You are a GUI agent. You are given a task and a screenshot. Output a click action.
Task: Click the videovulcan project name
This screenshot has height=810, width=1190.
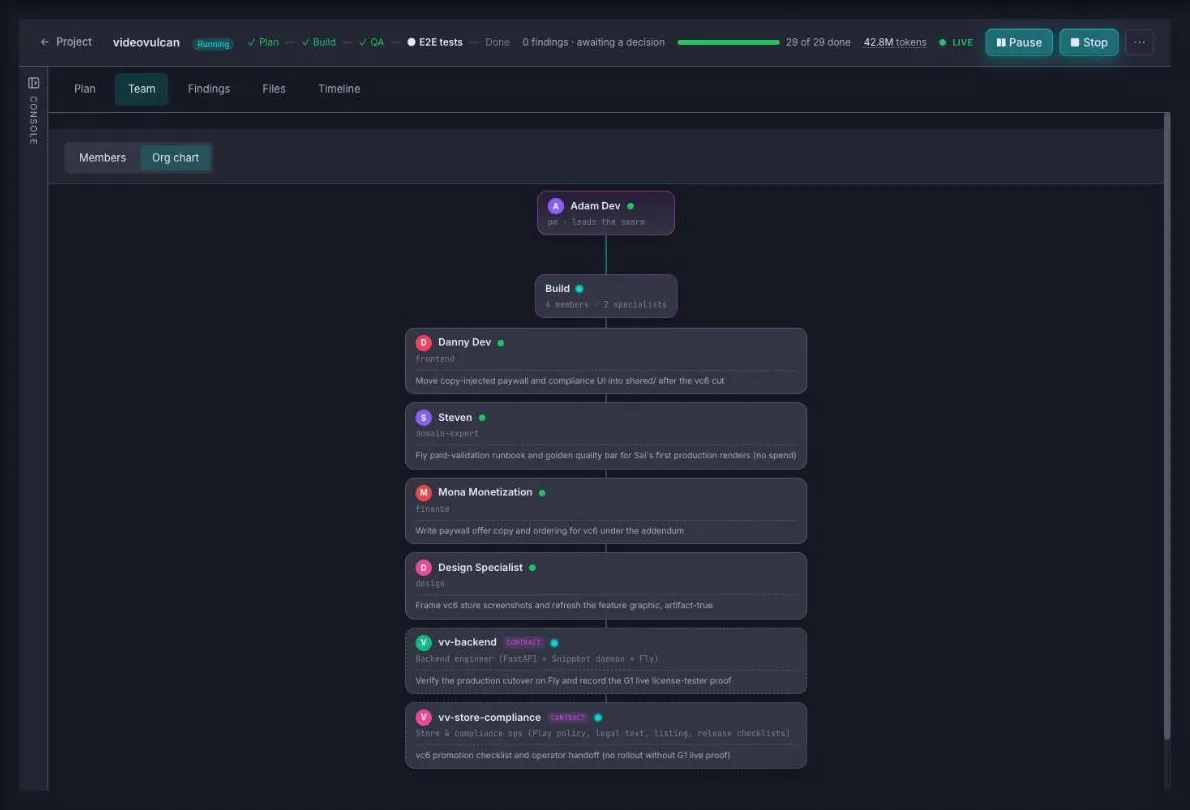pos(146,43)
